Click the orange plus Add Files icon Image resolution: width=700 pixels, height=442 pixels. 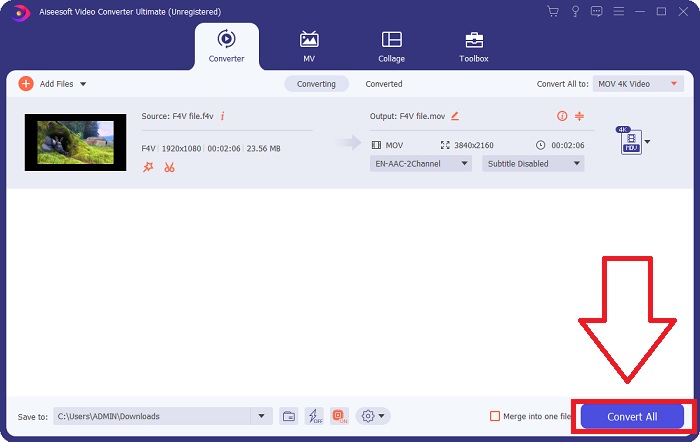pyautogui.click(x=26, y=83)
